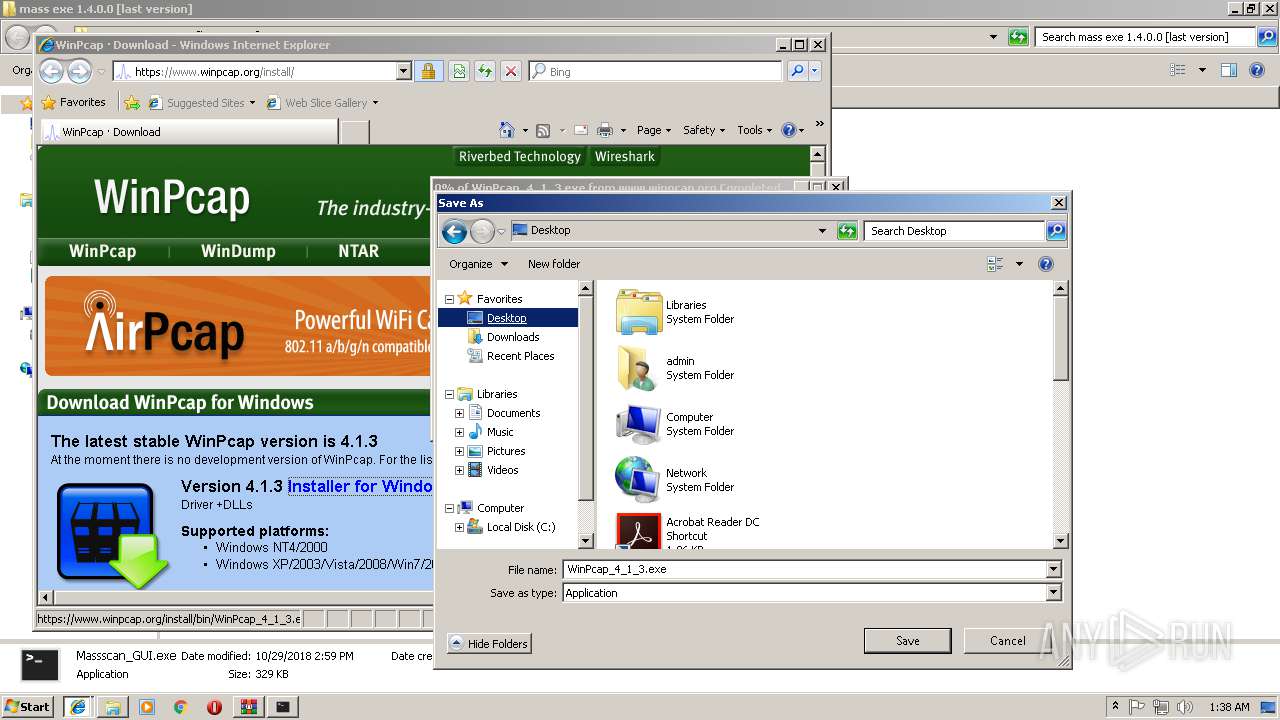Open Chrome from the taskbar
The height and width of the screenshot is (720, 1280).
180,706
